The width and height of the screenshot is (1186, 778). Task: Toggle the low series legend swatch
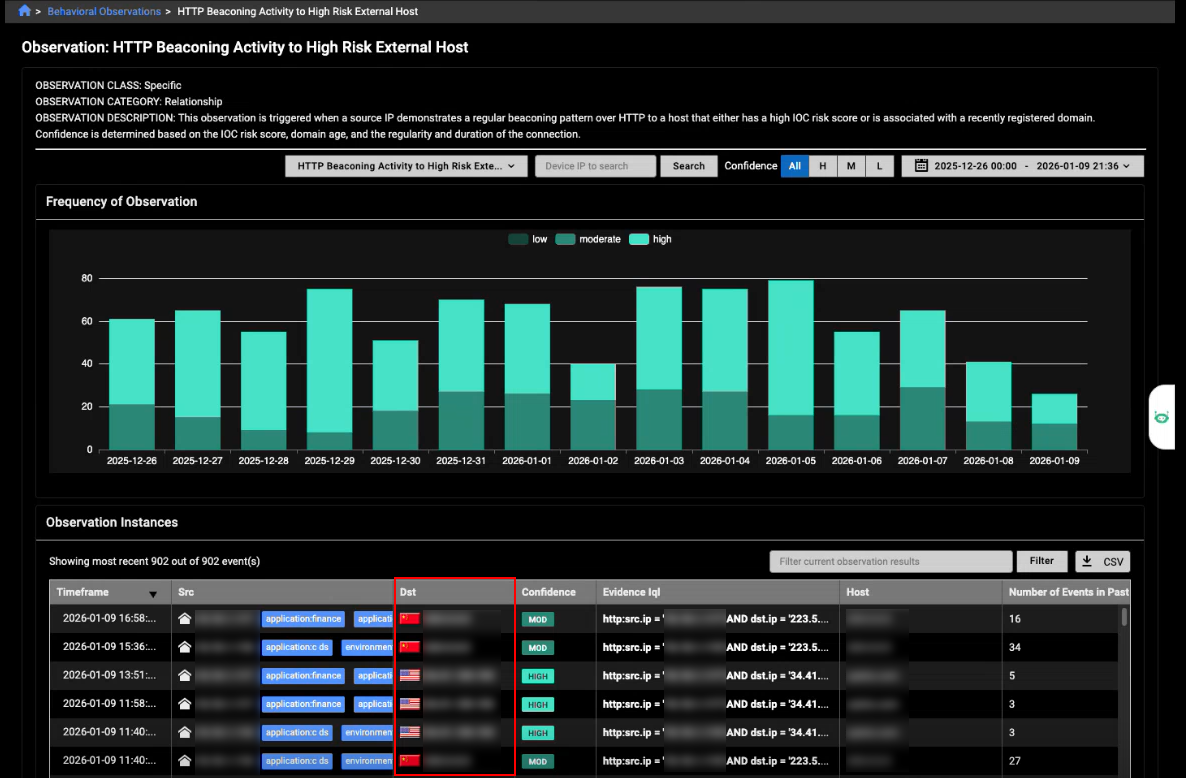(x=518, y=240)
